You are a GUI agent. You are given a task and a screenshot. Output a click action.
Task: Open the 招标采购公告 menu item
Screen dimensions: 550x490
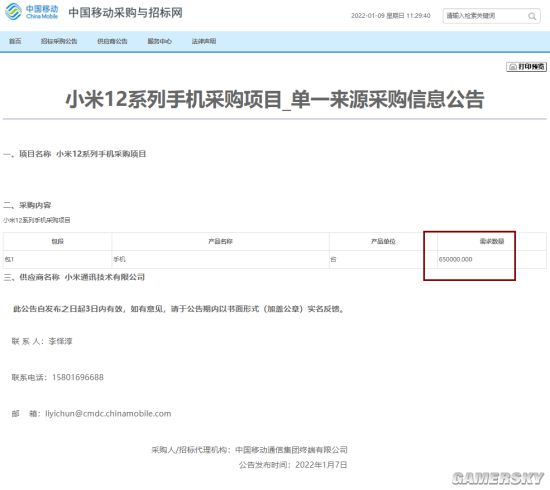[59, 41]
